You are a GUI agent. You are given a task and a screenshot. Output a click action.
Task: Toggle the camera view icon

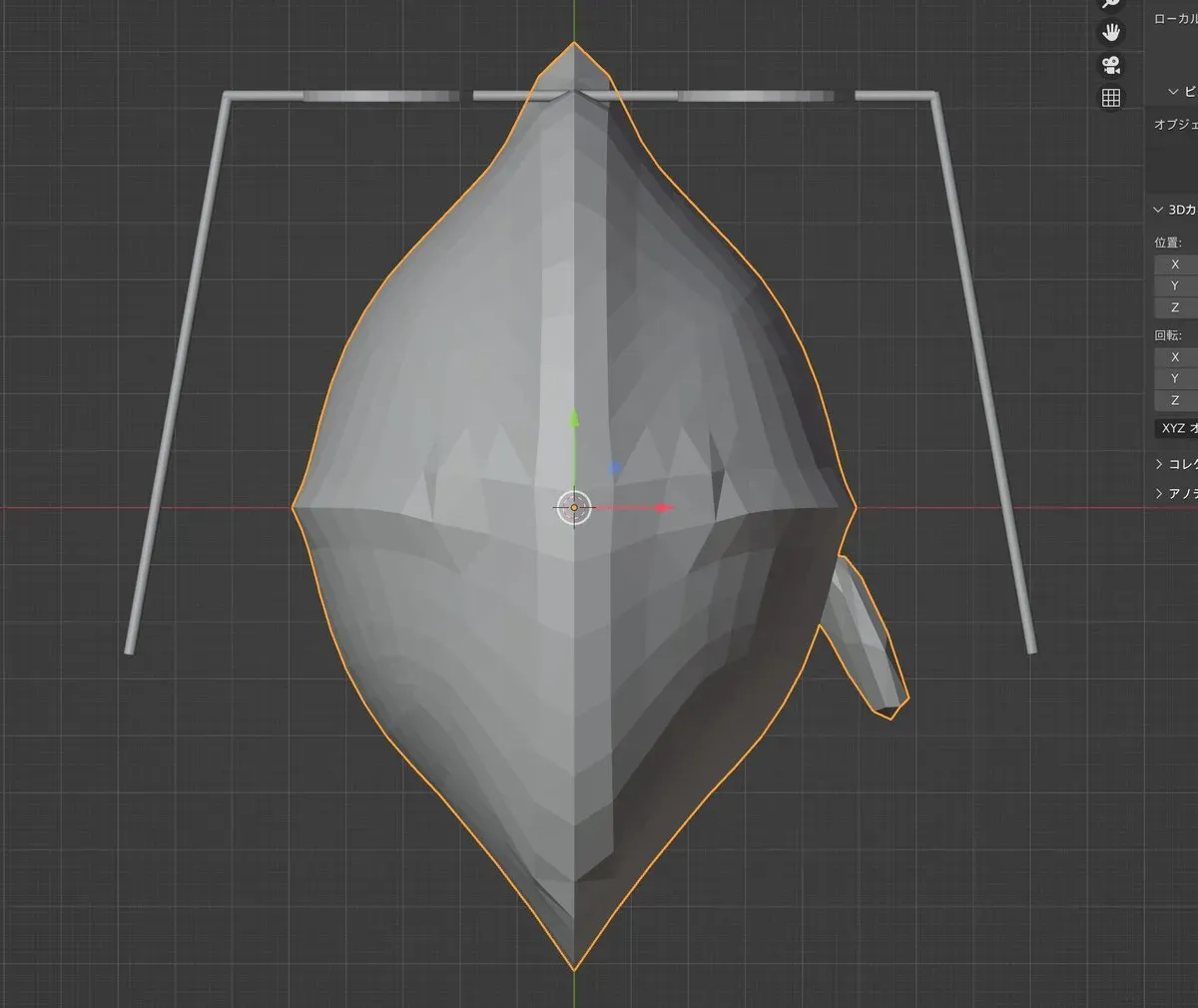pos(1110,65)
